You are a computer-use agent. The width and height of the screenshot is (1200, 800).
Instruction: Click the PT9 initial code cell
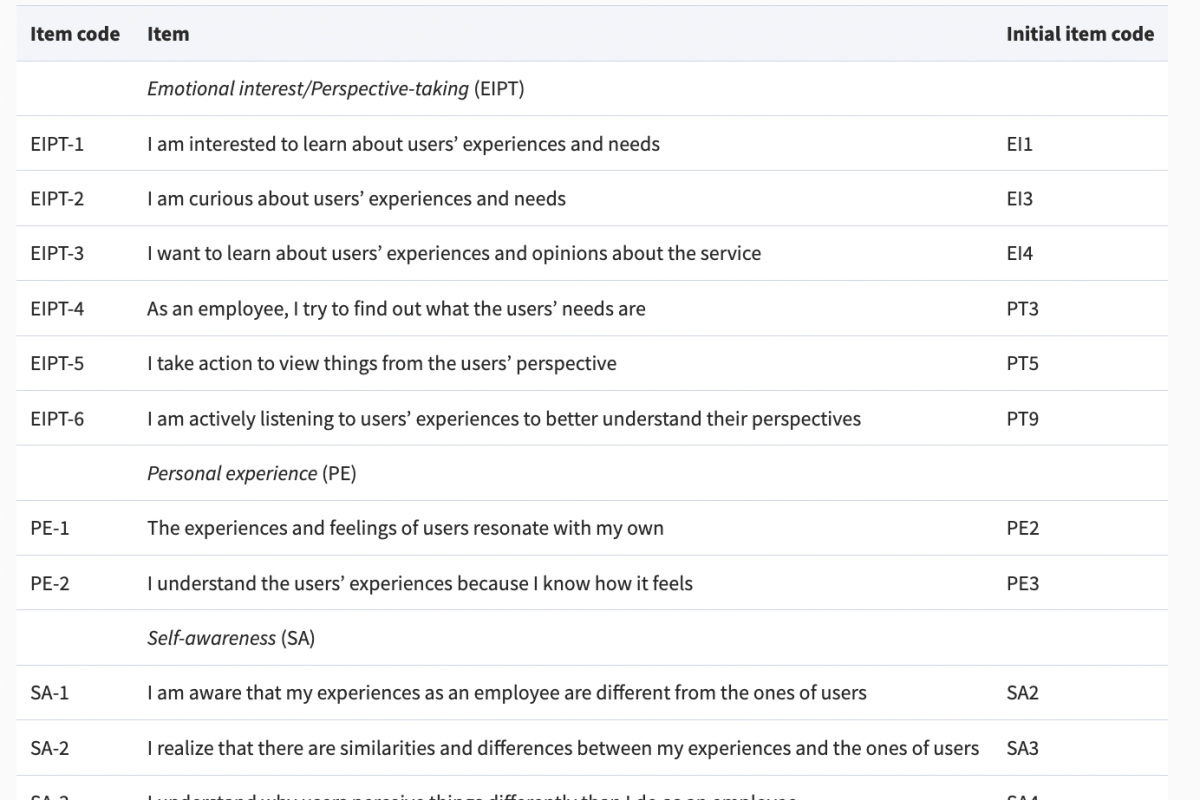[1022, 419]
